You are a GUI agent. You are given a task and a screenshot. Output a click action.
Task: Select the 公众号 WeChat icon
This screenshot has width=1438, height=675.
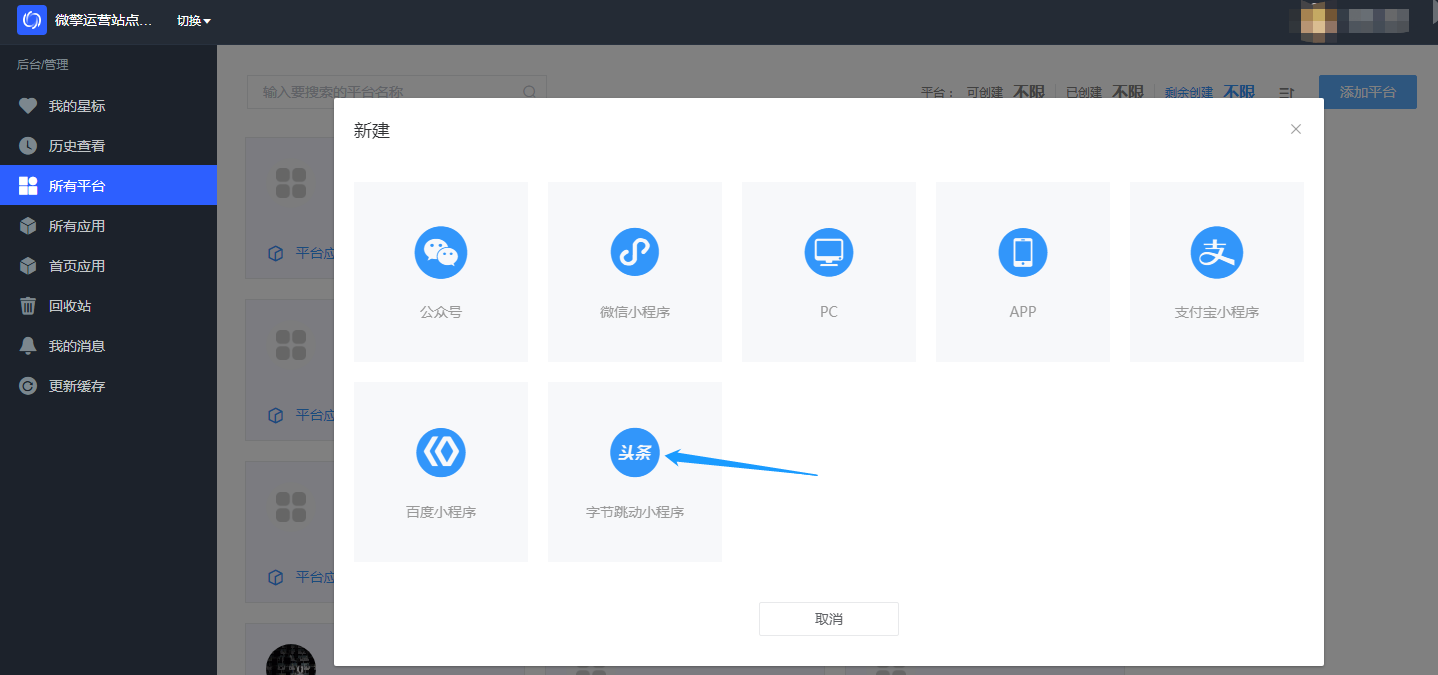[x=441, y=252]
